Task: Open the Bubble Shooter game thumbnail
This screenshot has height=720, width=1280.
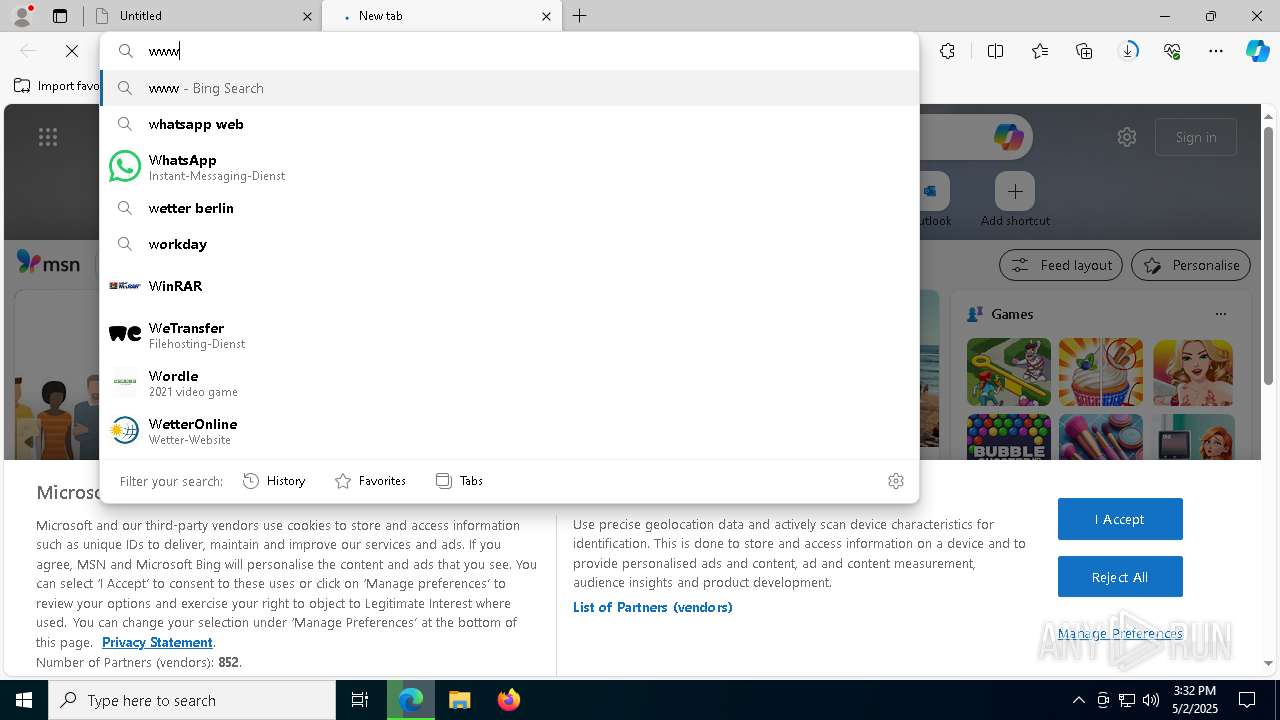Action: pyautogui.click(x=1009, y=437)
